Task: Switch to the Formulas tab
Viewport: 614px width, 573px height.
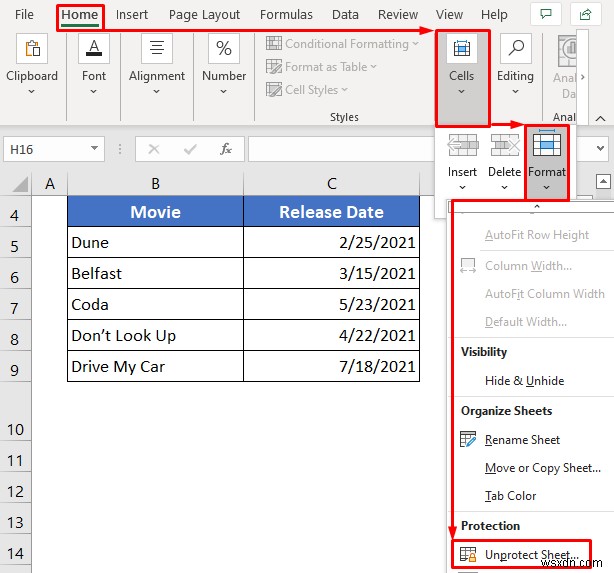Action: coord(286,15)
